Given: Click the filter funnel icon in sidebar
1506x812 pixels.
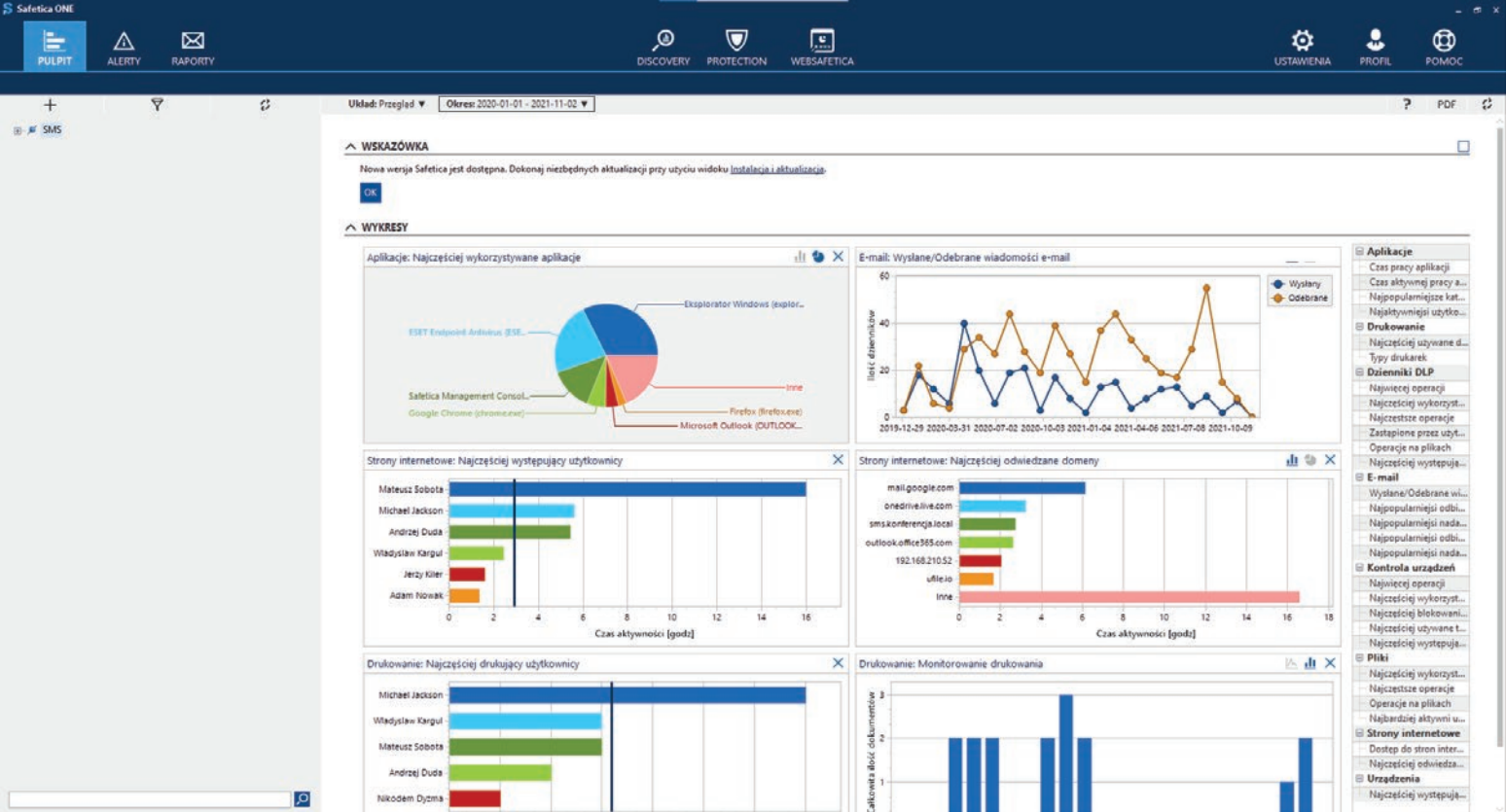Looking at the screenshot, I should [x=157, y=105].
